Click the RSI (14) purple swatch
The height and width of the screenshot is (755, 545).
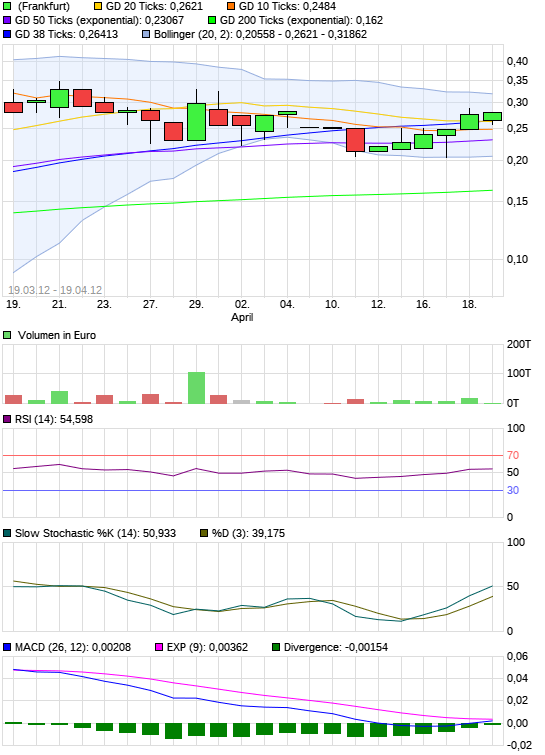tap(7, 419)
